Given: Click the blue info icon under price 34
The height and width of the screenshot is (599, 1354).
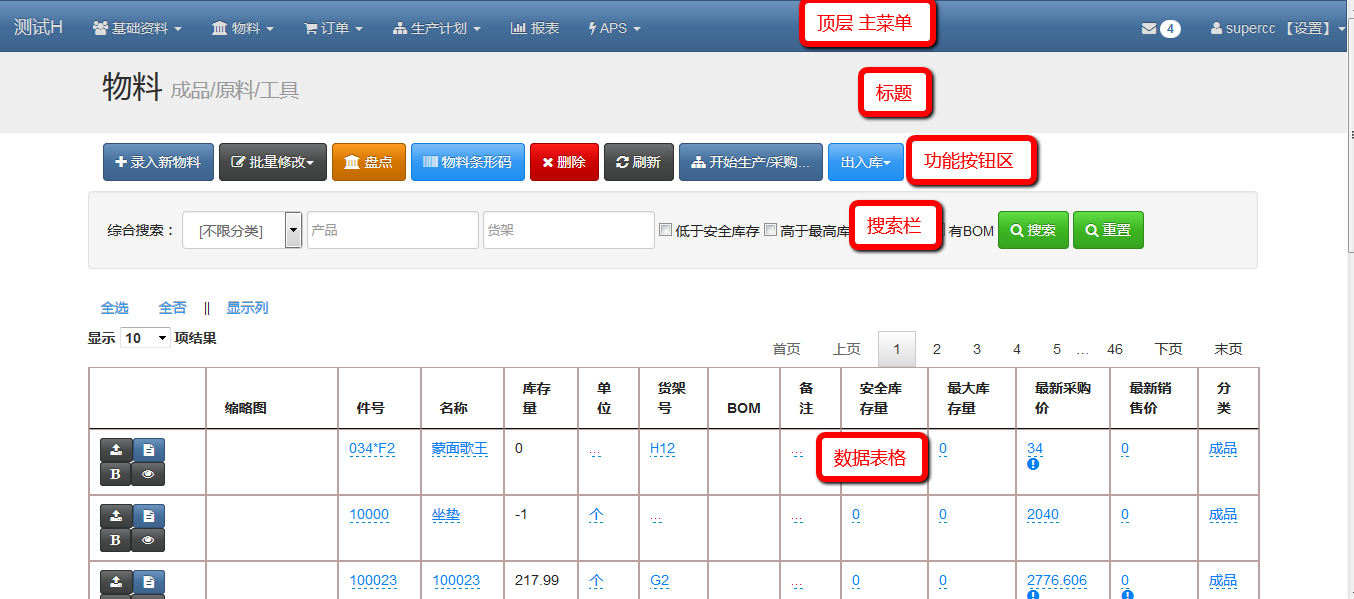Looking at the screenshot, I should (1033, 464).
